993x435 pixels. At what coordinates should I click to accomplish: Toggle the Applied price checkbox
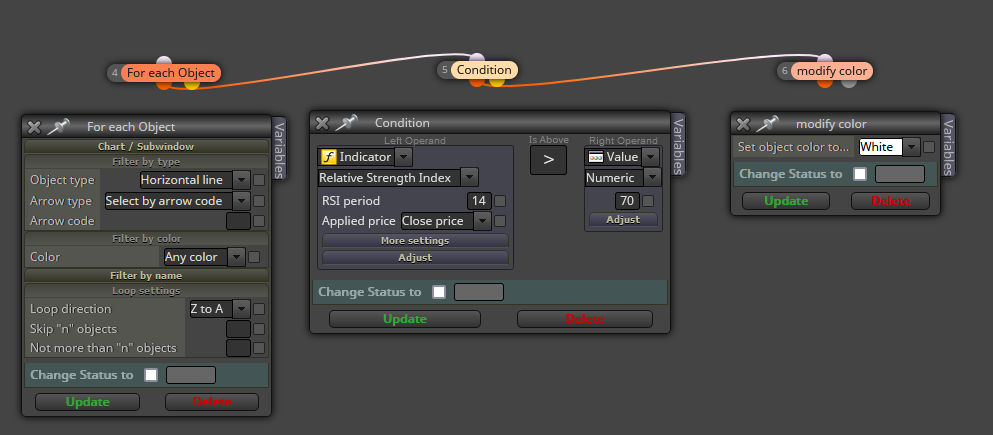(500, 221)
